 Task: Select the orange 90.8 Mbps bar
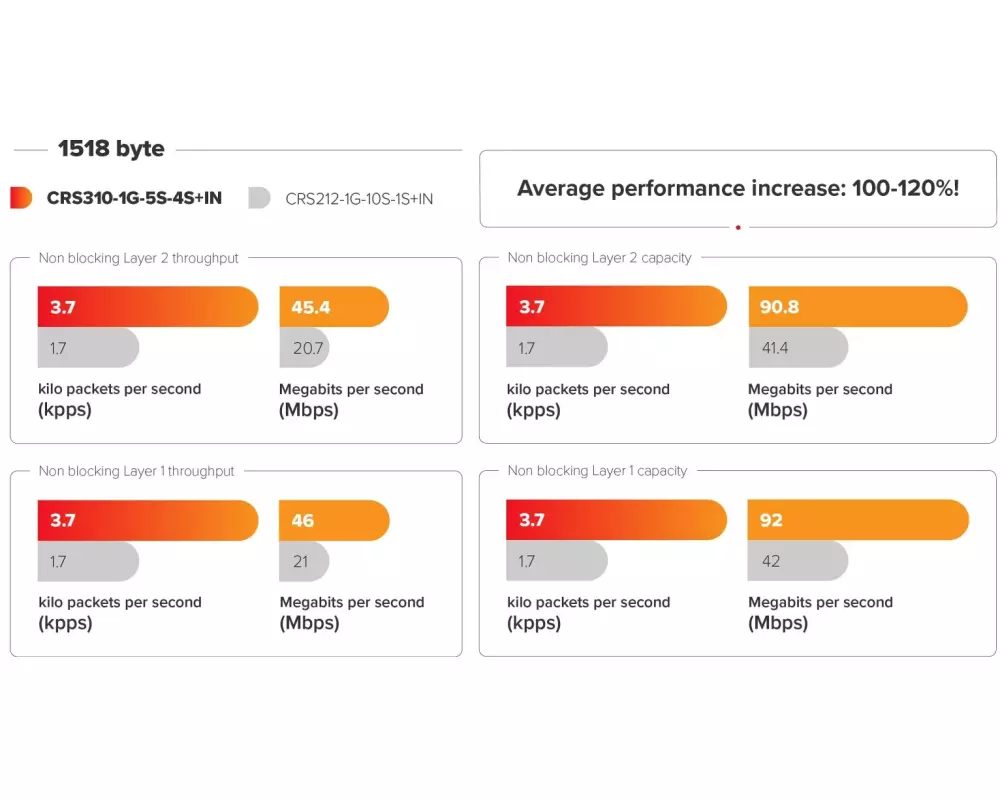[857, 307]
